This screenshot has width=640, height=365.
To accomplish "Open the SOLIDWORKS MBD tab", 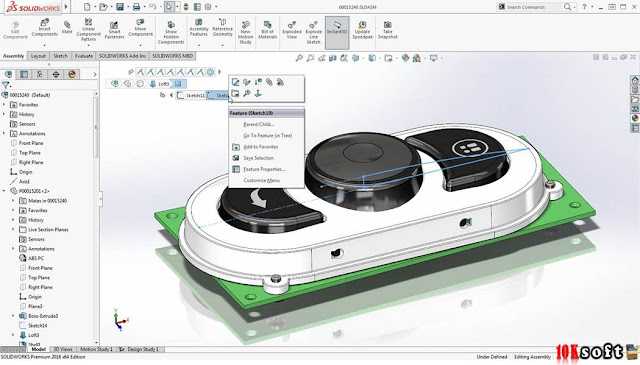I will pos(172,56).
